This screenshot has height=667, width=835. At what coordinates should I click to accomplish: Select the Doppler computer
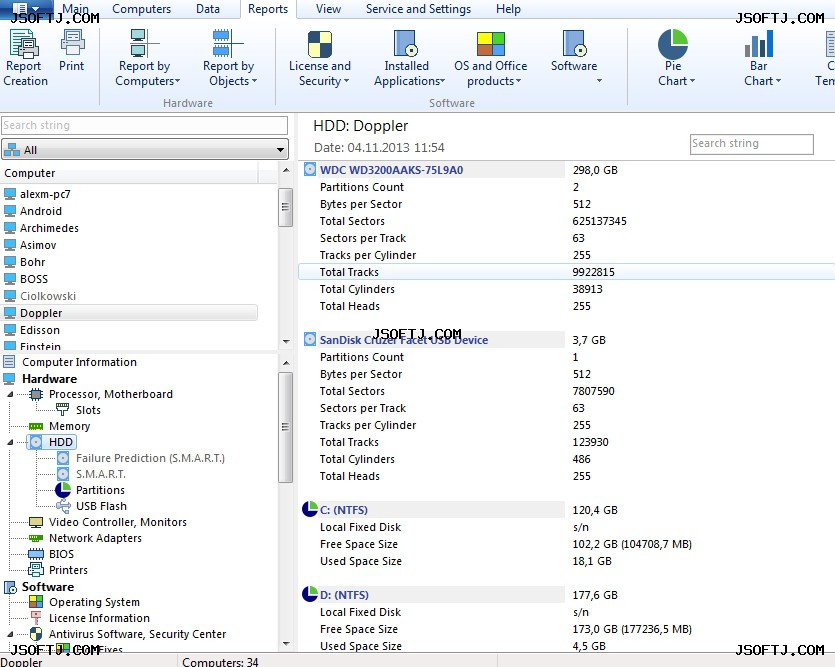click(130, 313)
